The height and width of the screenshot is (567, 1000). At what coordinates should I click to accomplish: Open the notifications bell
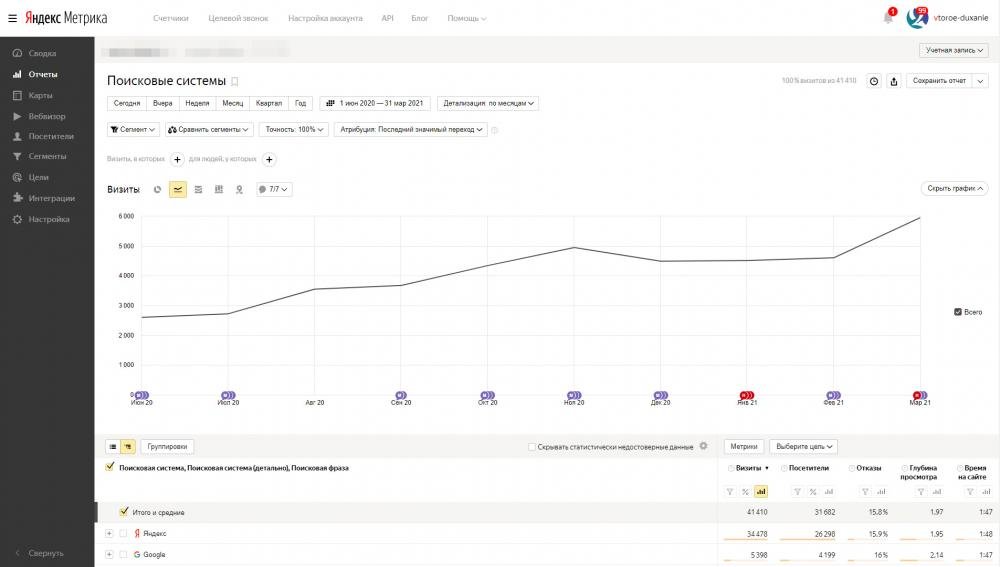887,18
